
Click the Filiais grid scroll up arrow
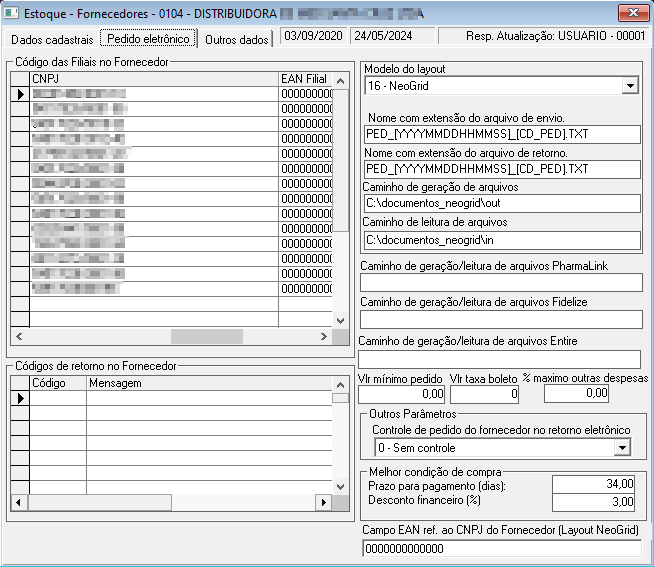click(x=341, y=81)
